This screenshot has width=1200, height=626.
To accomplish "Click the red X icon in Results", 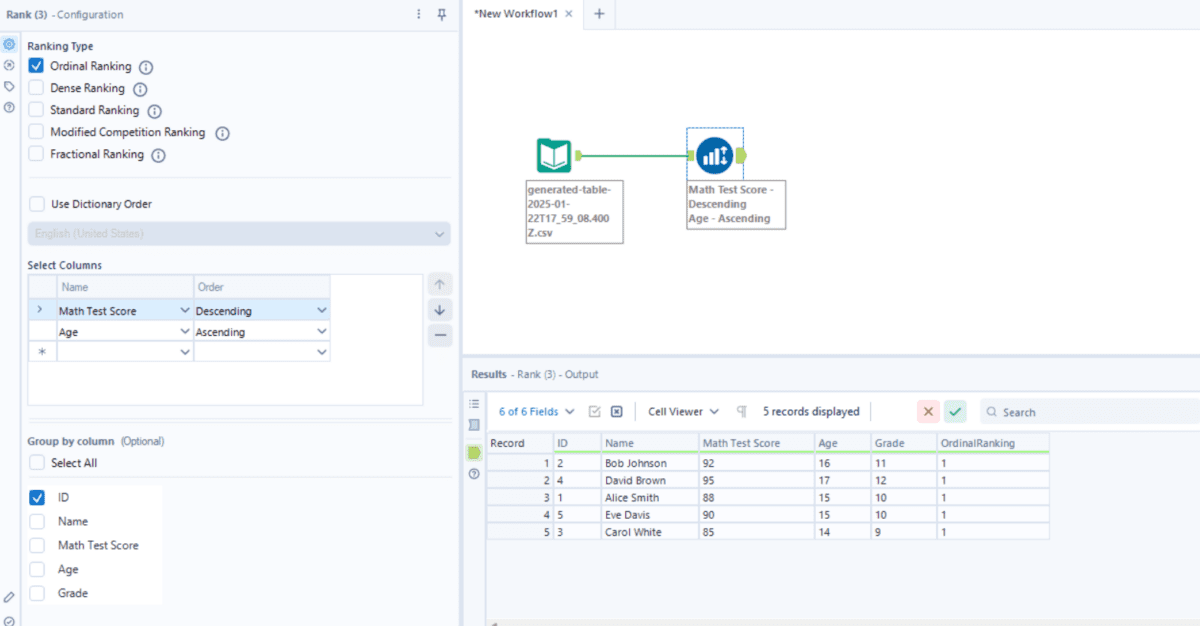I will 928,411.
